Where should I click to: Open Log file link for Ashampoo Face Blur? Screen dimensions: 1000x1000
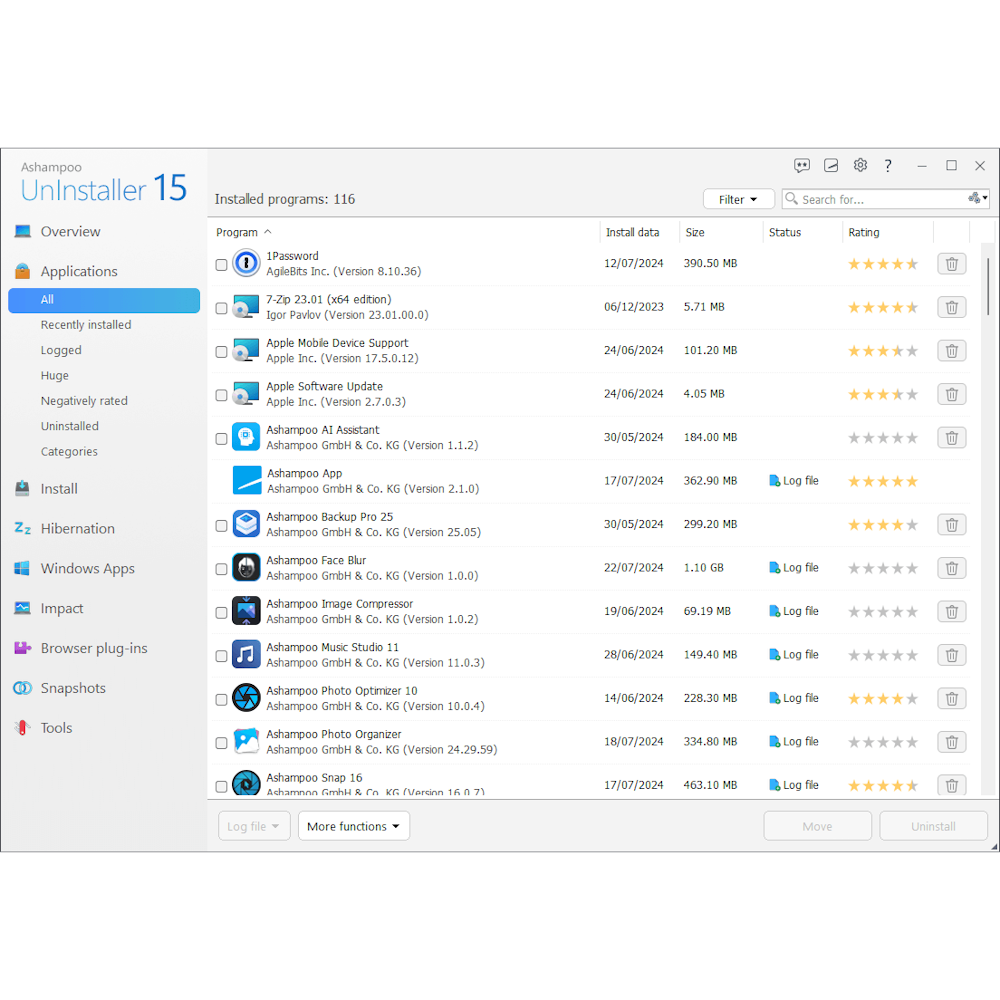[794, 568]
